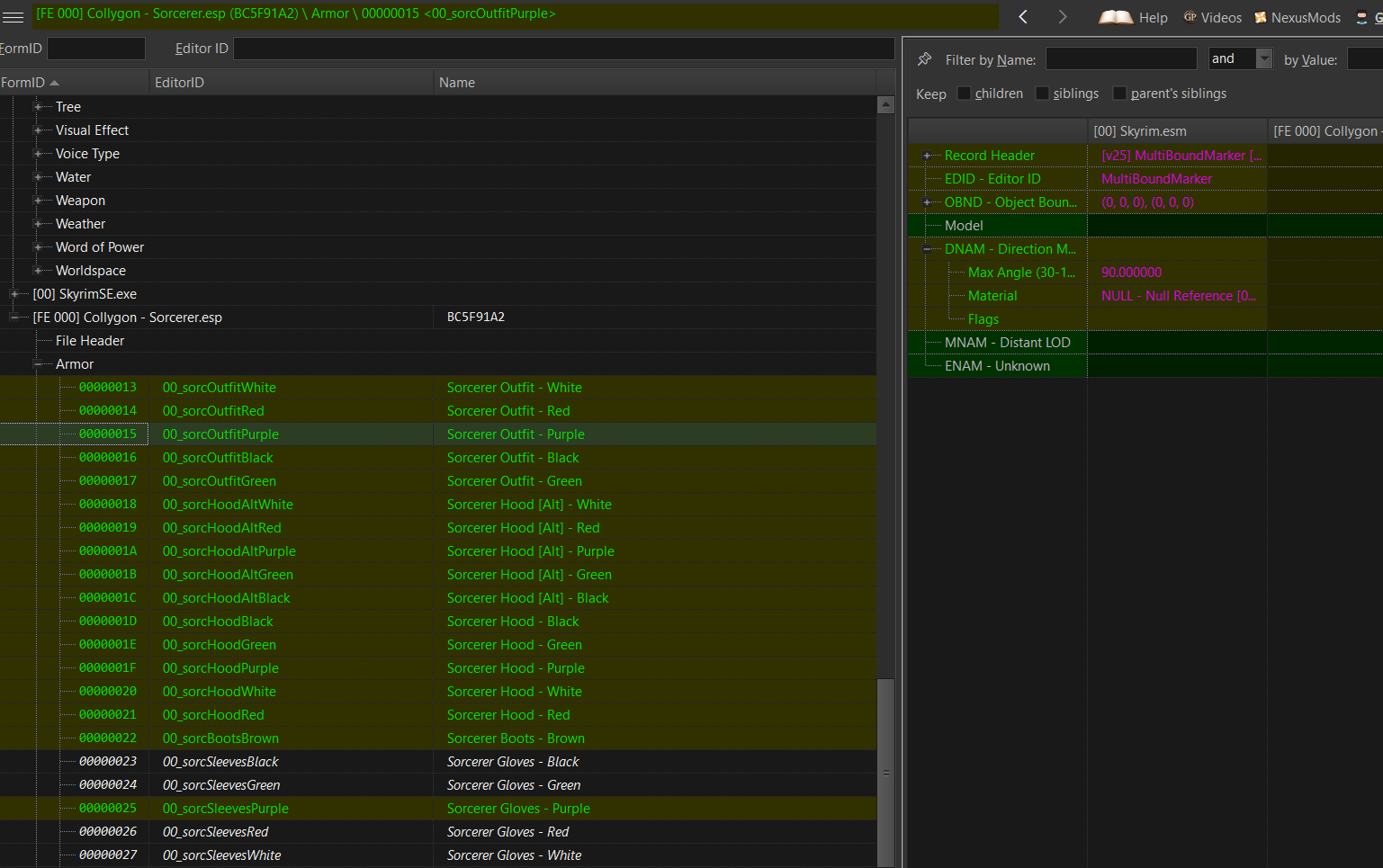The image size is (1383, 868).
Task: Focus the Editor ID search field
Action: click(x=563, y=49)
